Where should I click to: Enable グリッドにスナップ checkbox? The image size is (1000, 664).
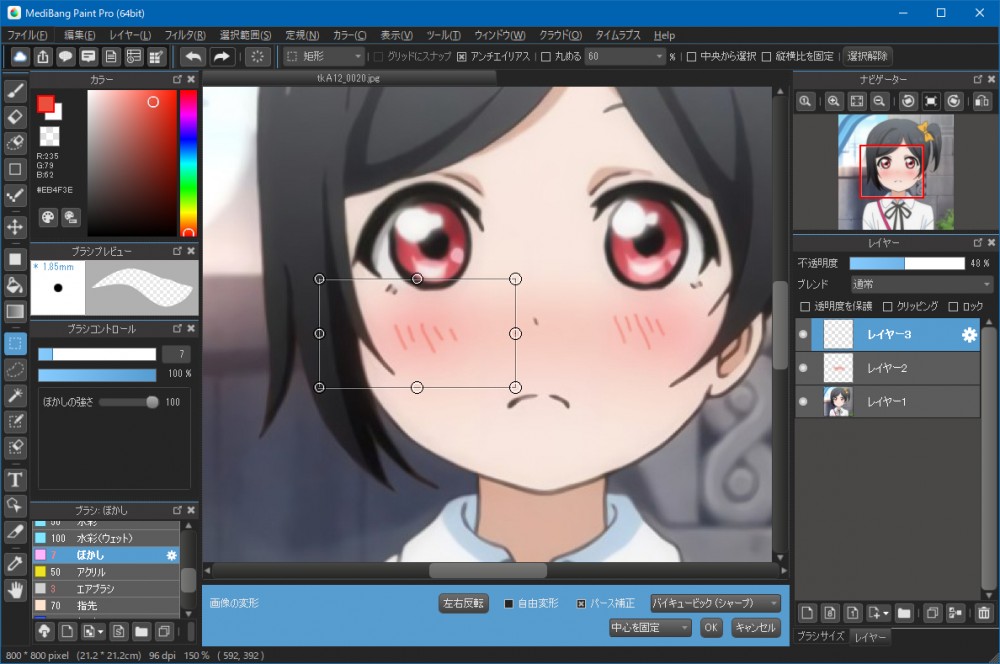pos(378,57)
